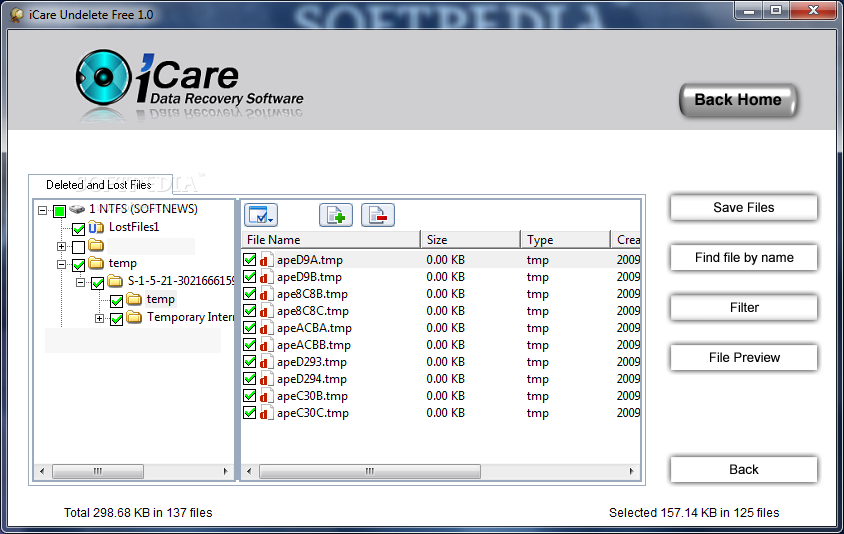
Task: Select the Deleted and Lost Files tab
Action: coord(100,185)
